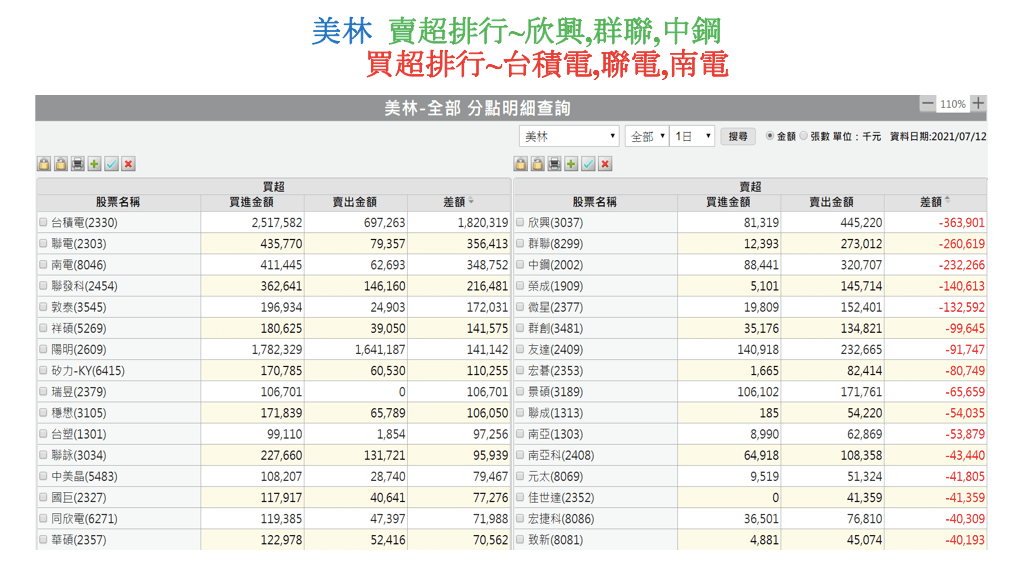Sort left table by 差額 column header

pos(458,202)
